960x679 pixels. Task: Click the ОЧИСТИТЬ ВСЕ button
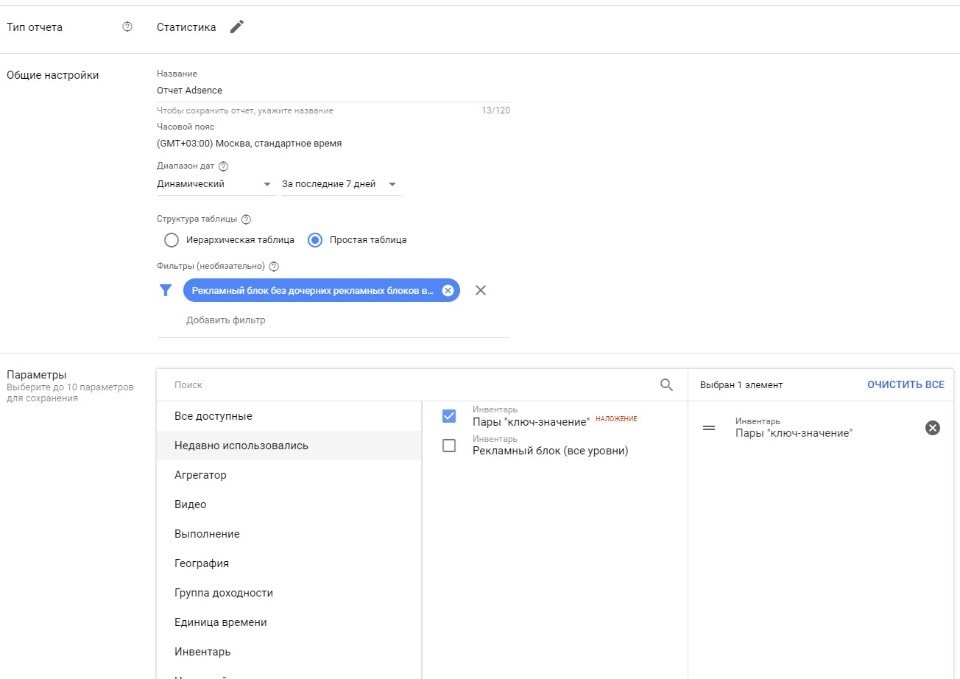pos(905,384)
